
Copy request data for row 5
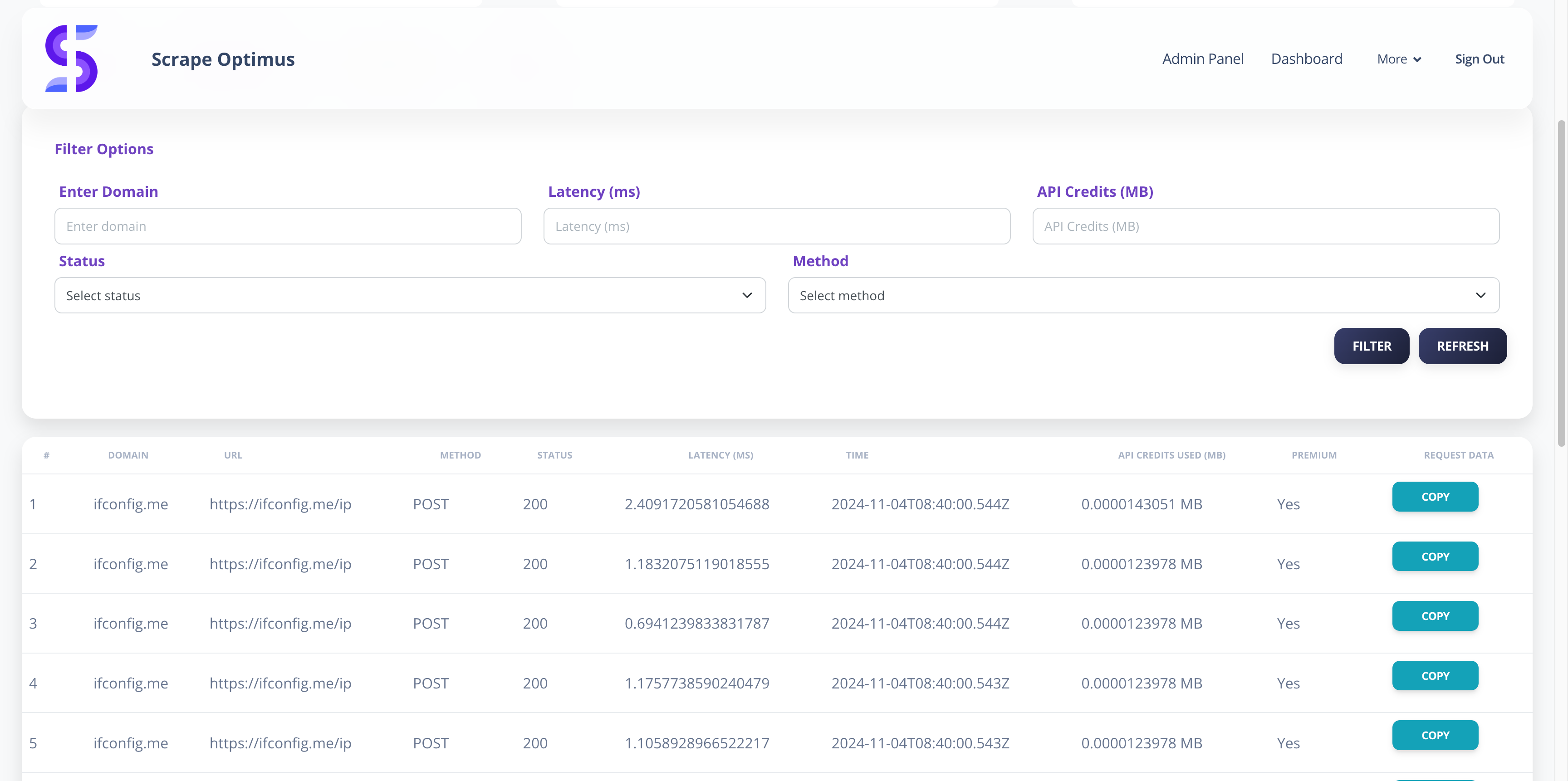[x=1435, y=735]
